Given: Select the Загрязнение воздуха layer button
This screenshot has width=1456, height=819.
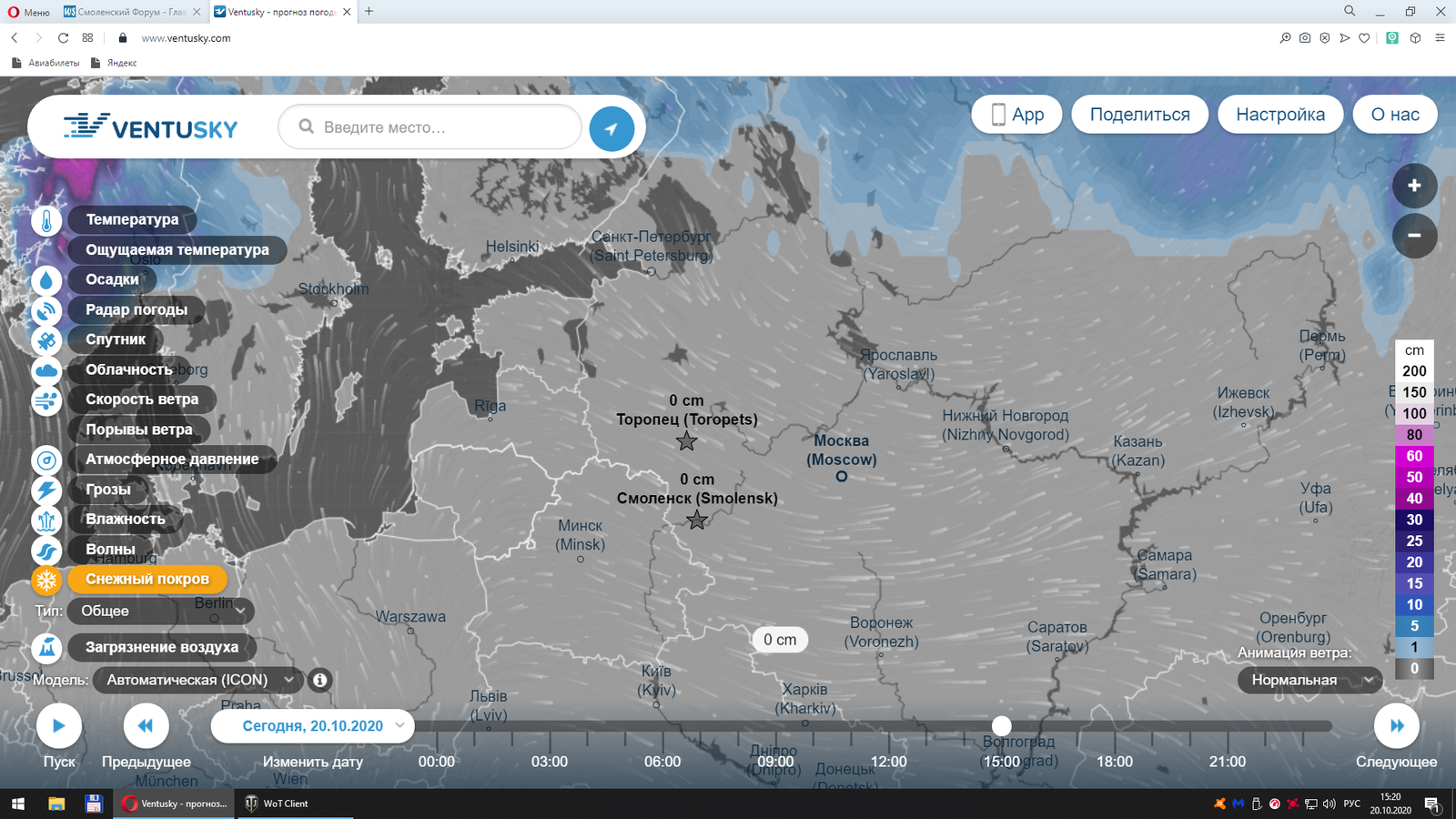Looking at the screenshot, I should click(162, 647).
